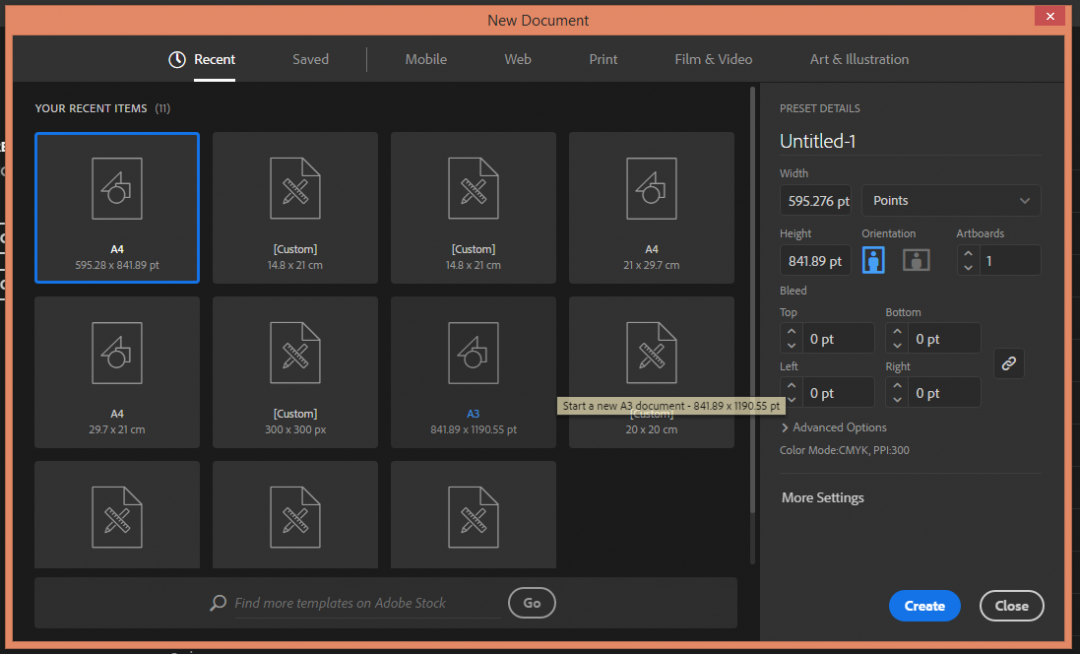Click the recent items scrollbar
This screenshot has height=654, width=1080.
tap(752, 299)
